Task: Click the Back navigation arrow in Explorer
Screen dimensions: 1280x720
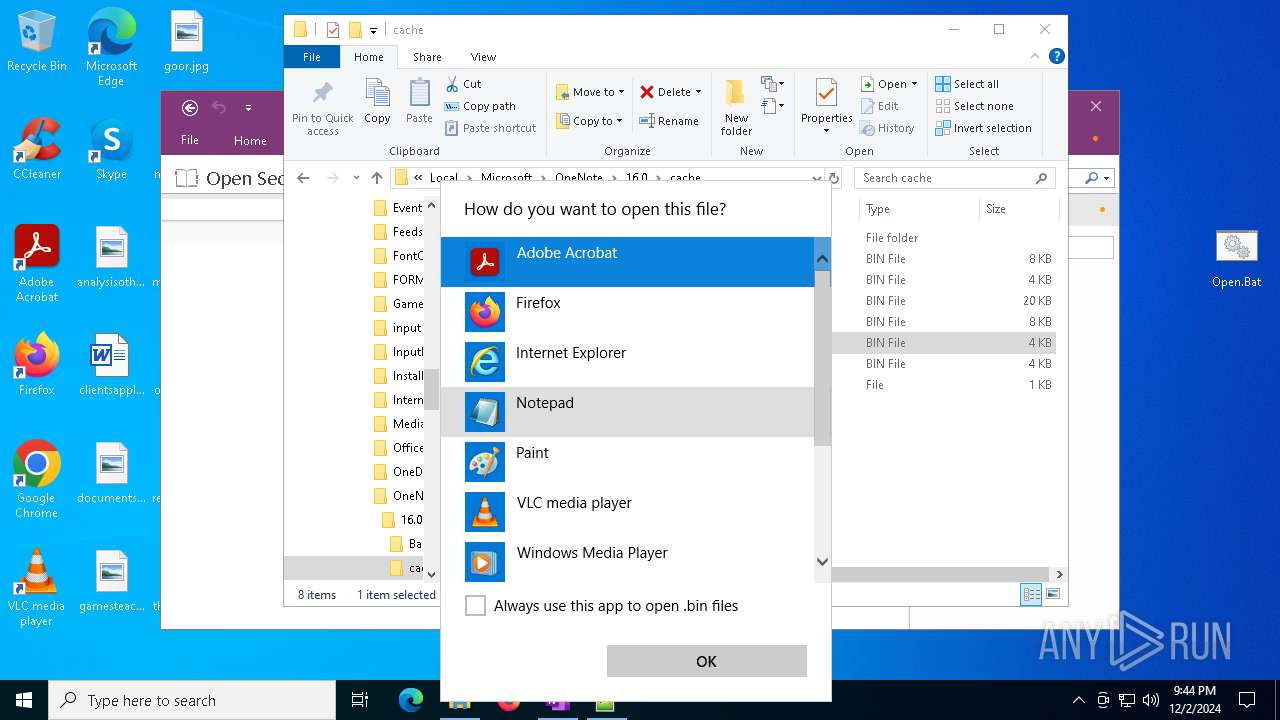Action: pos(303,178)
